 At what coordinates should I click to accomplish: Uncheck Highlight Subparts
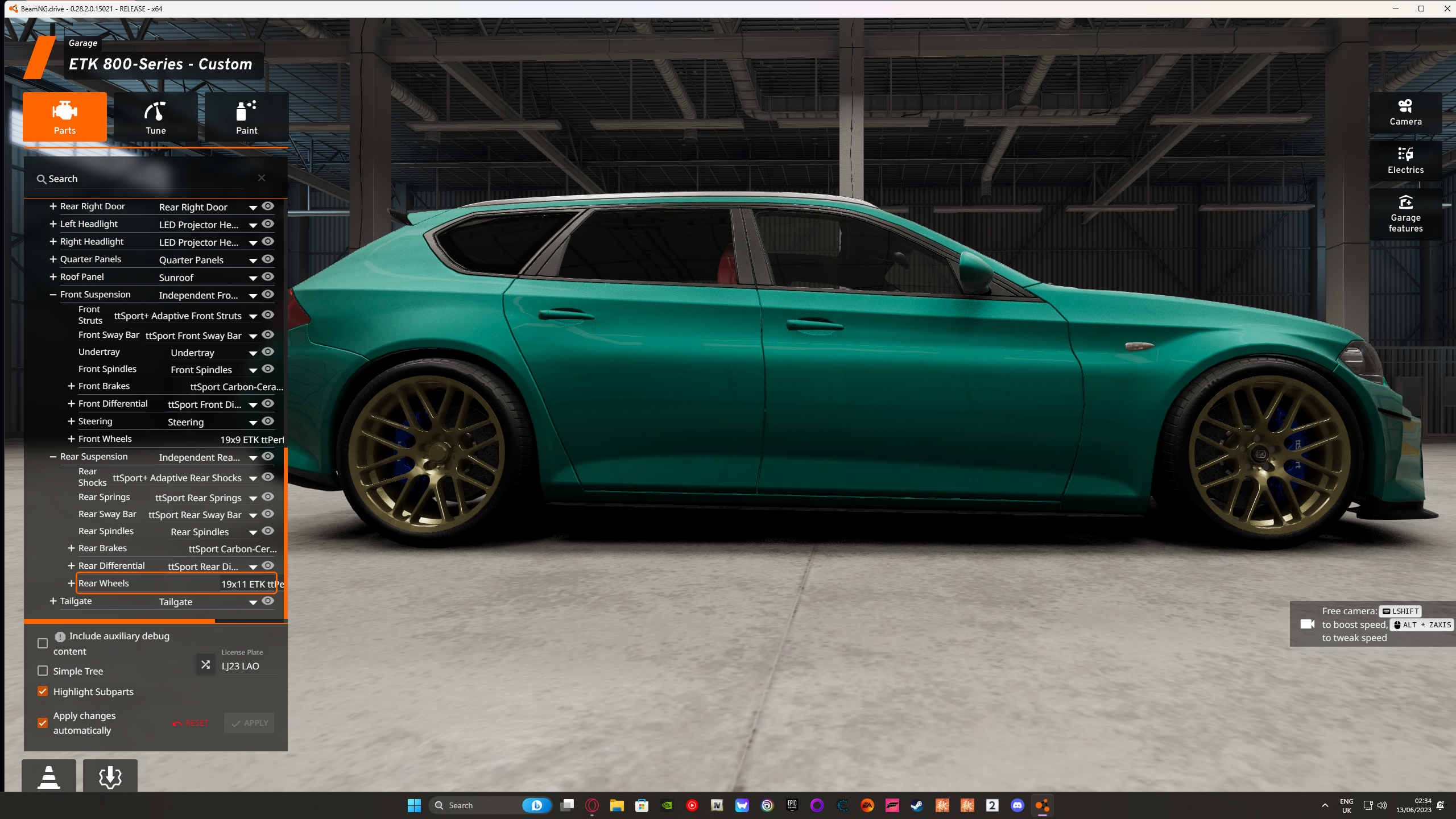tap(43, 692)
